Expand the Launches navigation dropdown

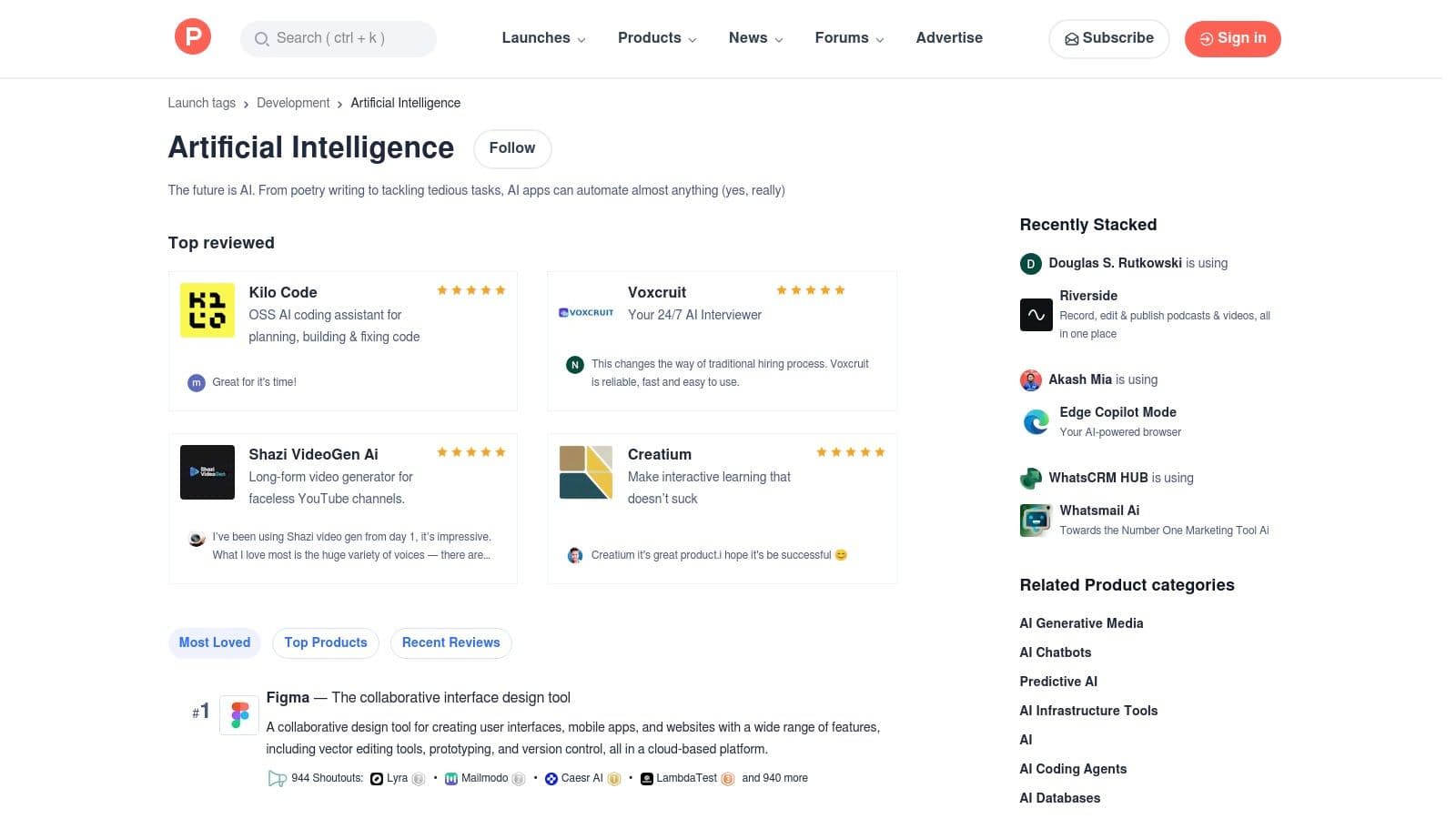pos(542,37)
